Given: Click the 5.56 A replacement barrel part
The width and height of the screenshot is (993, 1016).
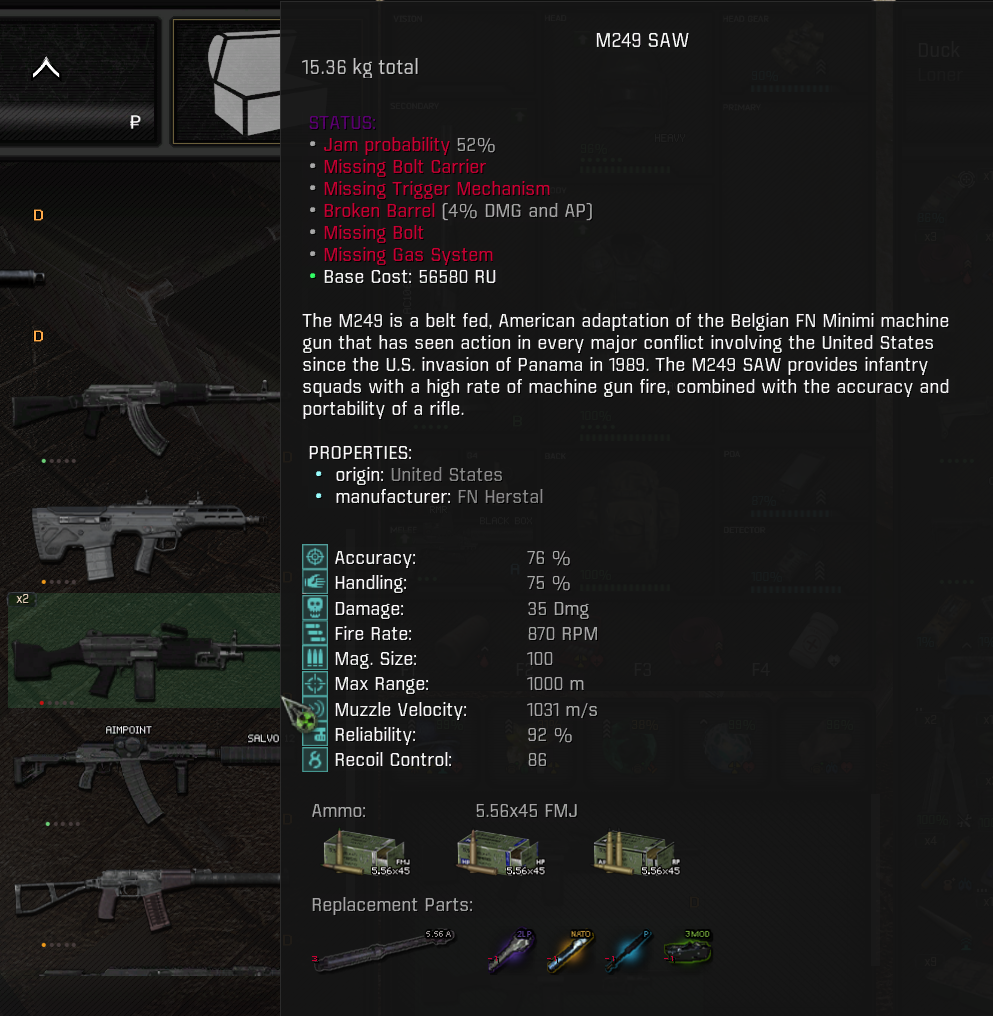Looking at the screenshot, I should click(x=383, y=951).
